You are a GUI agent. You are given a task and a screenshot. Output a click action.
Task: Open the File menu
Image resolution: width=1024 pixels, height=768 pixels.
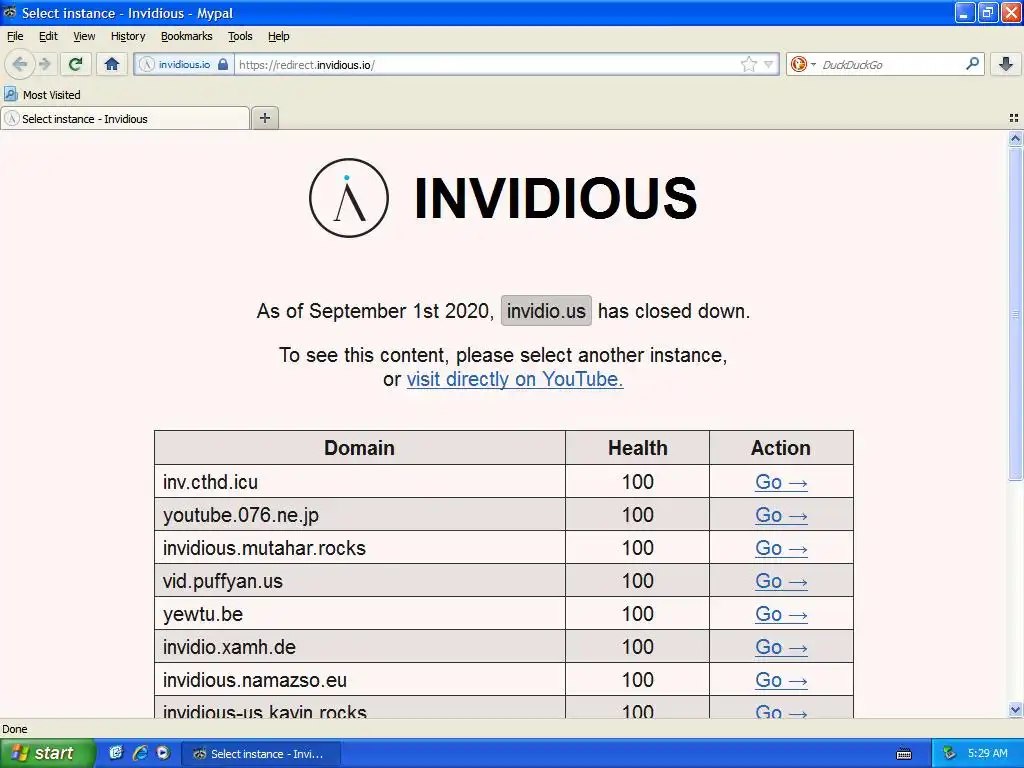[15, 36]
